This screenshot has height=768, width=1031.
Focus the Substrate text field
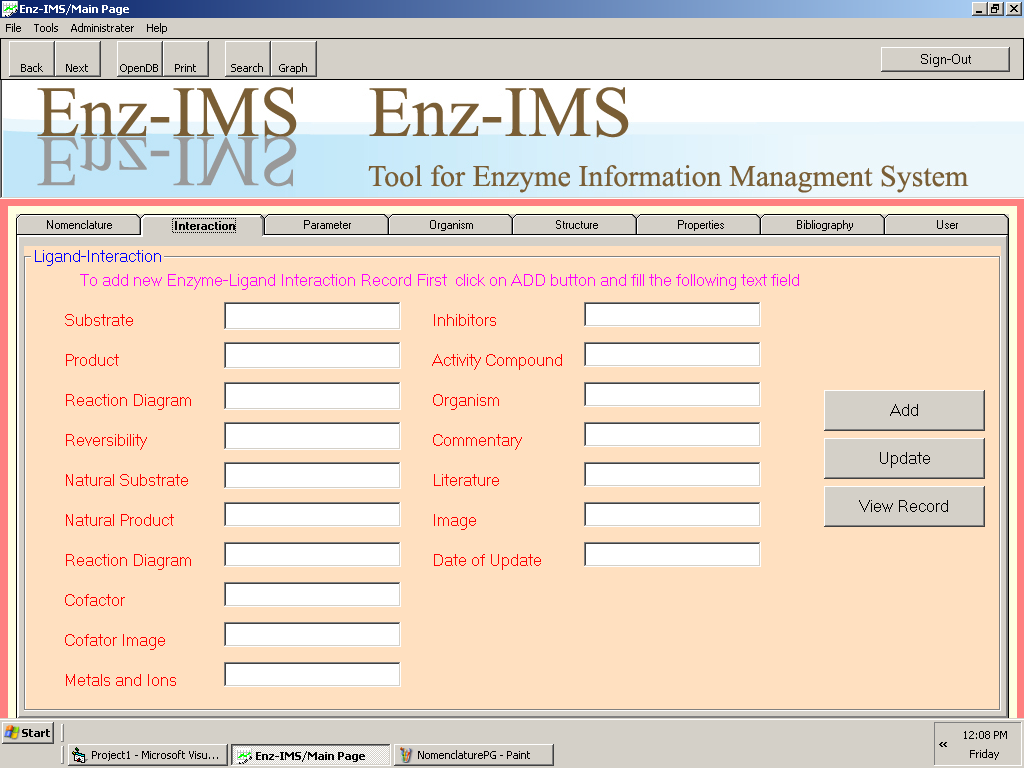coord(312,316)
